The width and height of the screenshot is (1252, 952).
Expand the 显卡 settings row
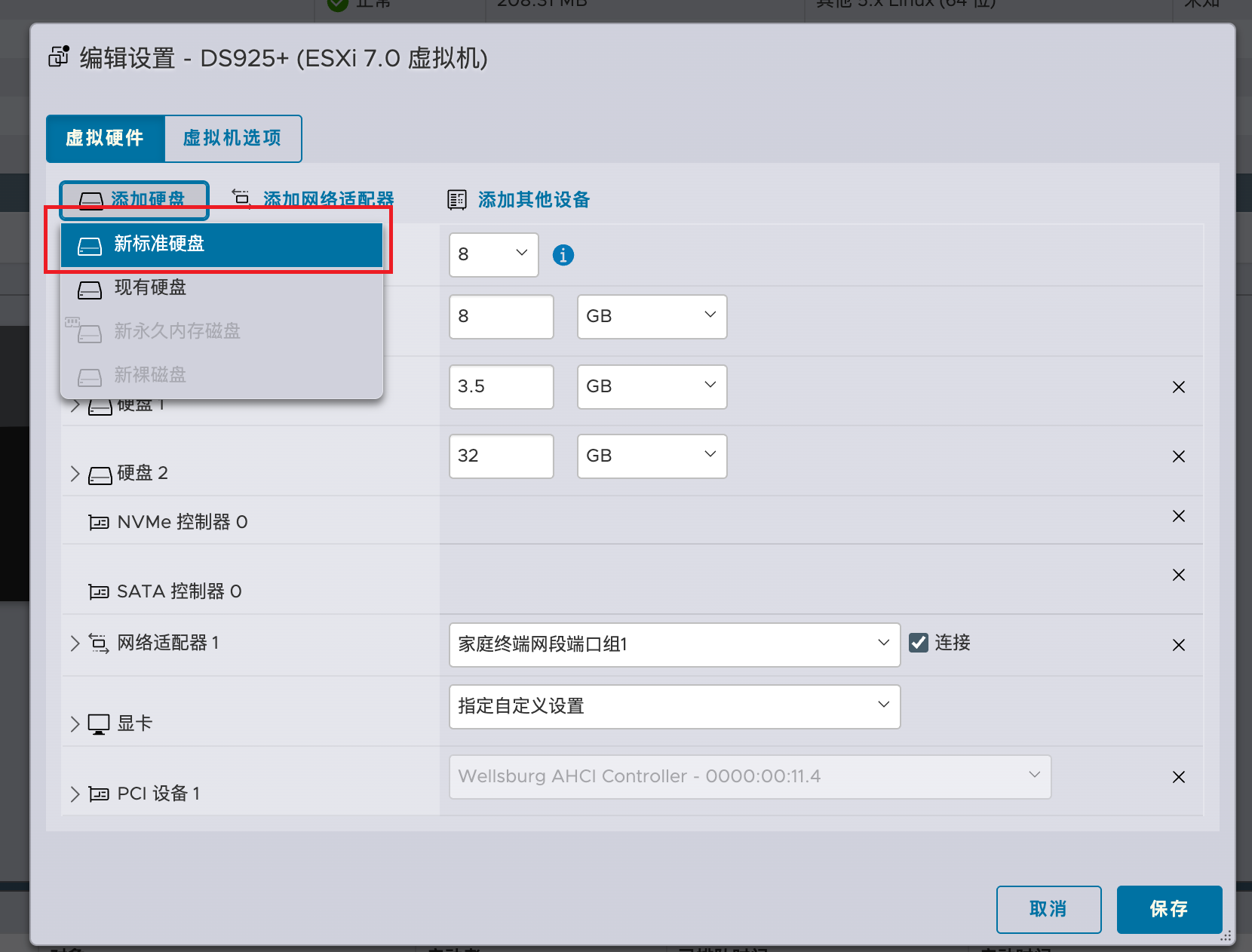click(x=75, y=724)
